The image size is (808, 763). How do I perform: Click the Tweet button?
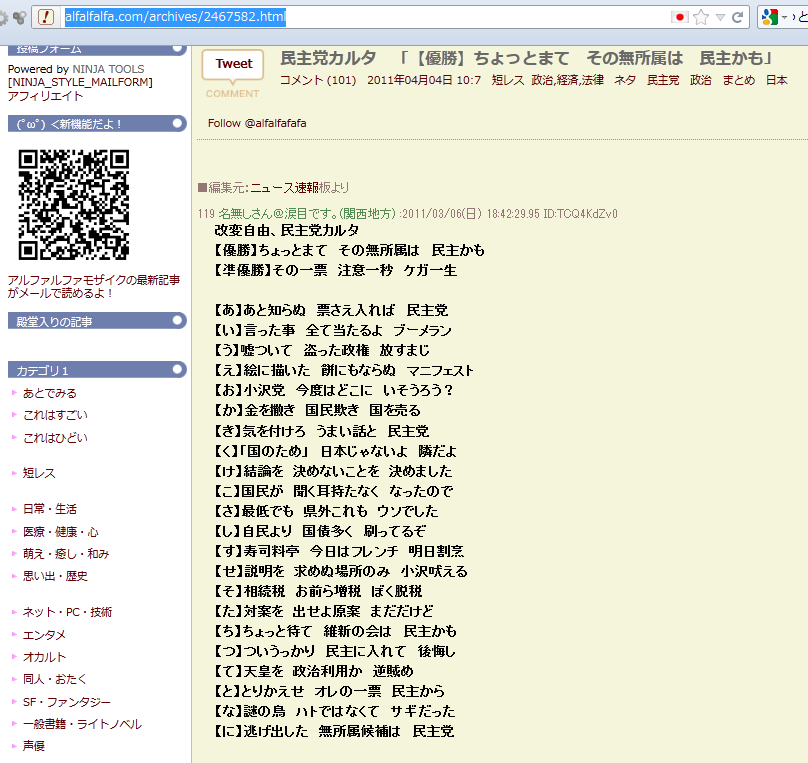(233, 64)
